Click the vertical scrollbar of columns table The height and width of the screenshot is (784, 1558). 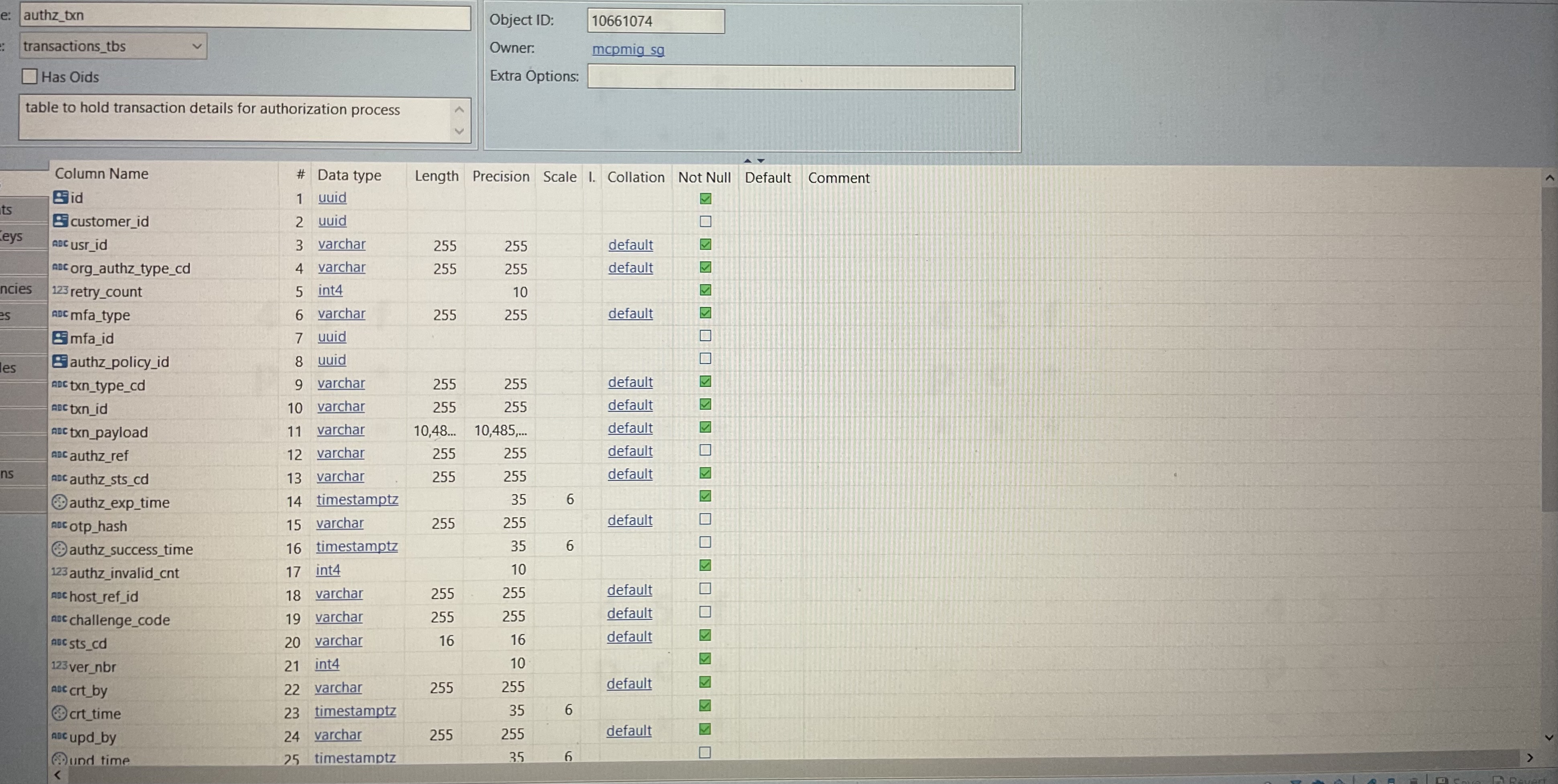coord(1549,350)
